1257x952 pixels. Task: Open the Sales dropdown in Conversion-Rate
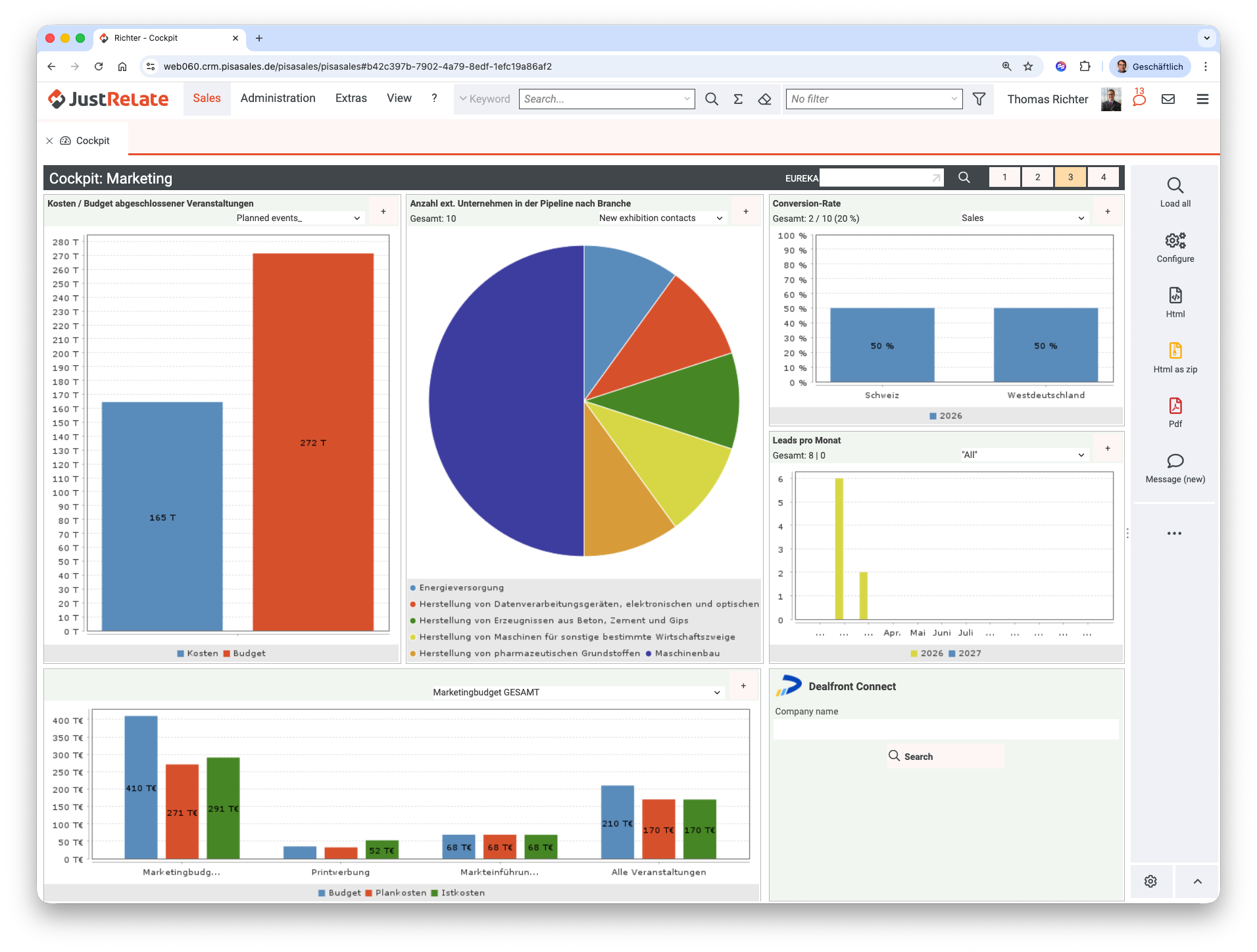[1023, 218]
